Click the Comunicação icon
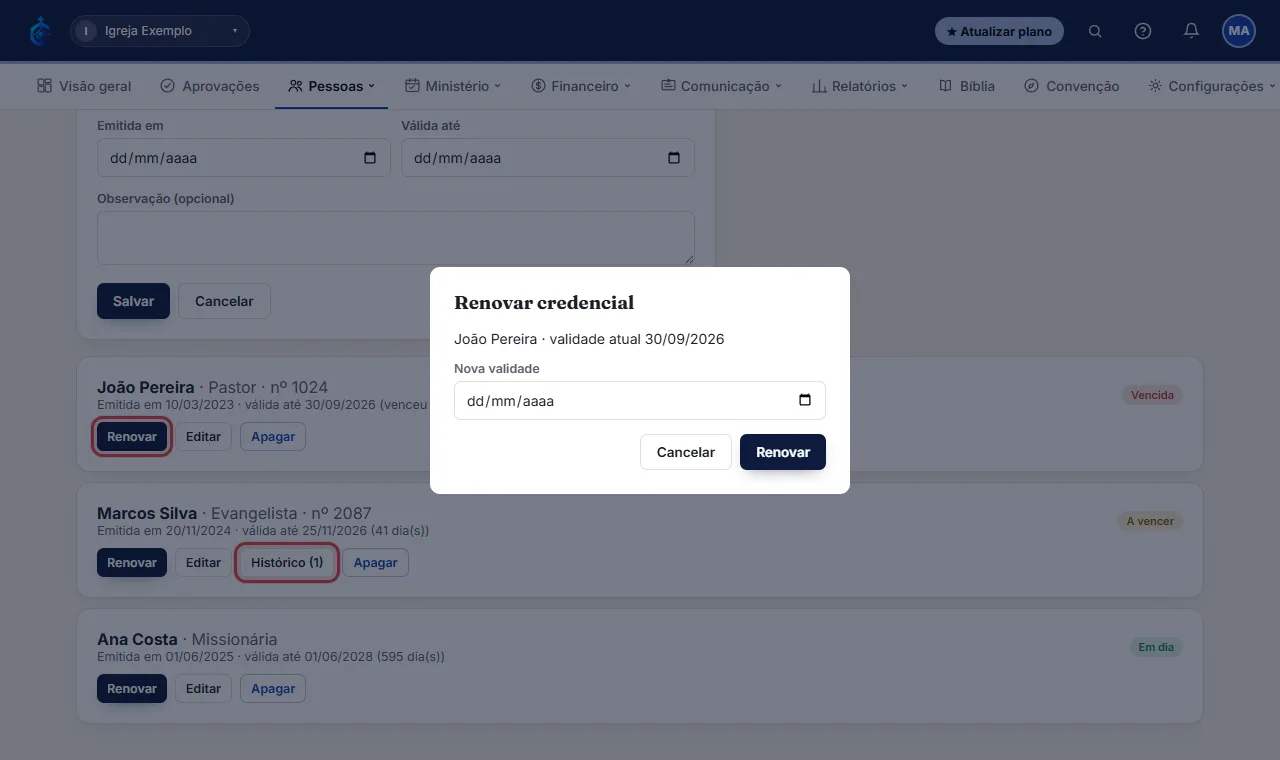This screenshot has height=760, width=1280. click(x=668, y=86)
